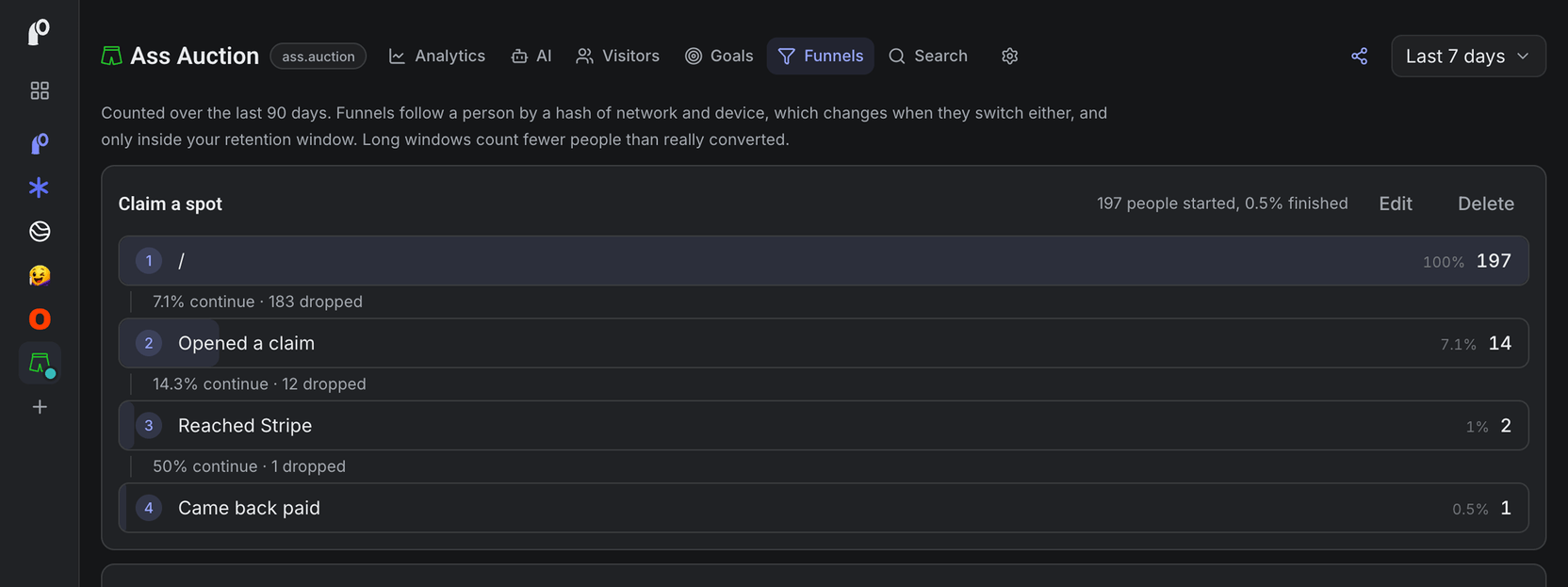This screenshot has width=1568, height=587.
Task: Click the Claim a spot funnel title
Action: coord(171,204)
